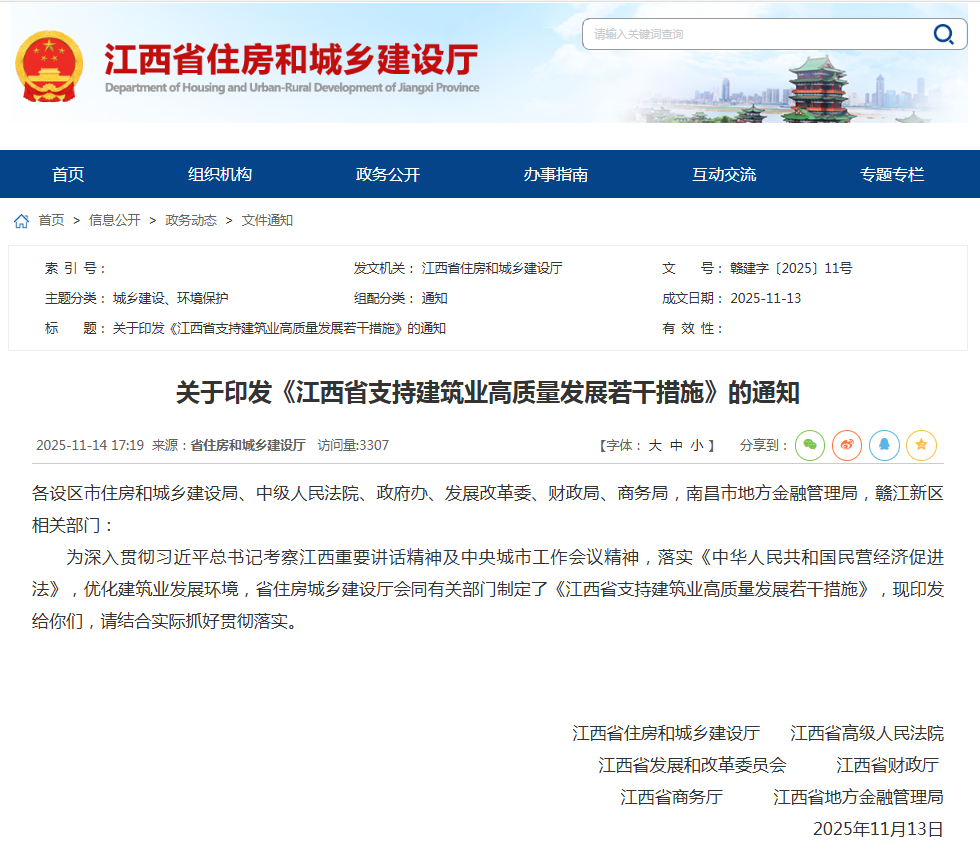980x850 pixels.
Task: Click the home icon in breadcrumb
Action: (x=21, y=221)
